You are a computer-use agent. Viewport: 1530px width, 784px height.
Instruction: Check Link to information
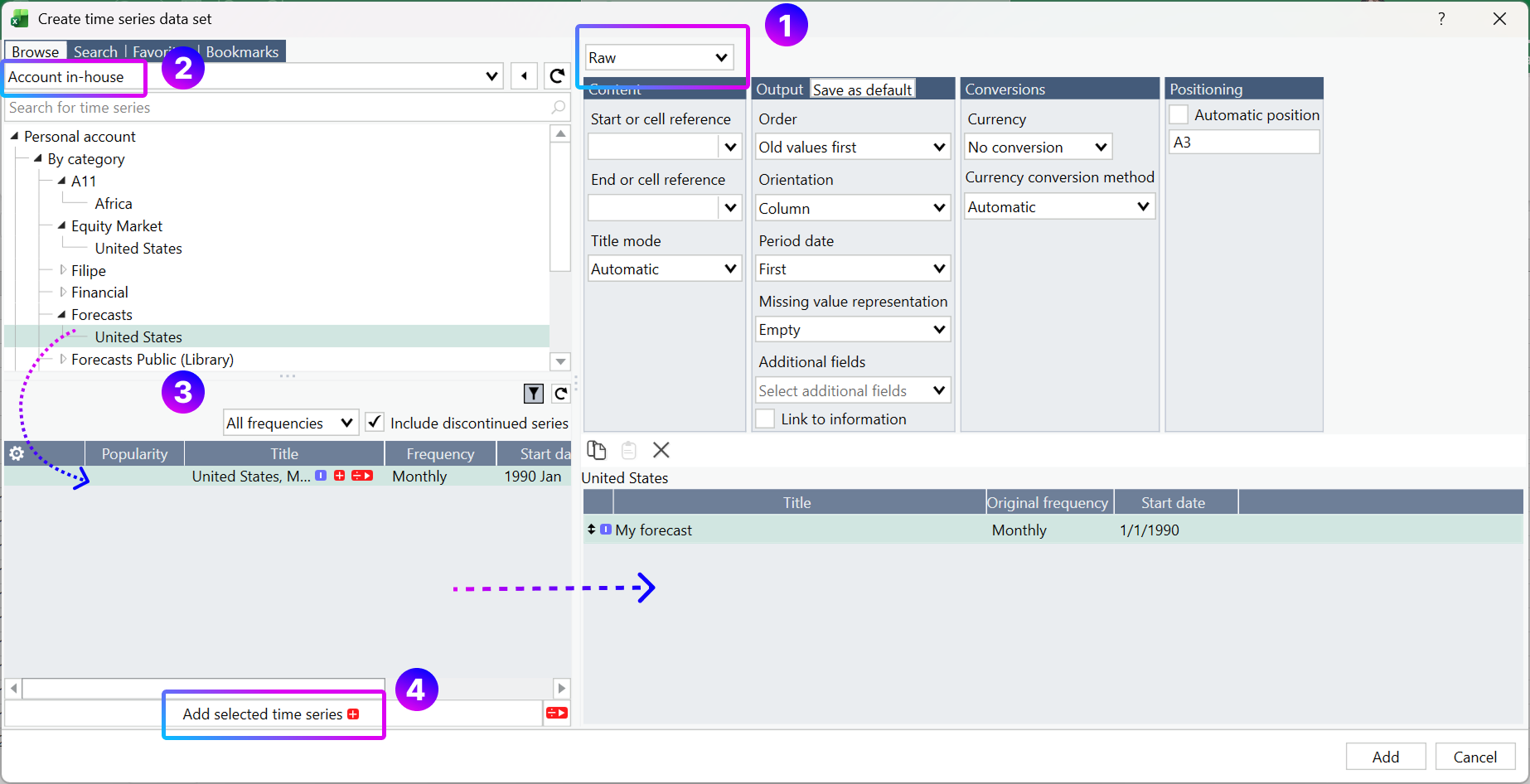[766, 419]
